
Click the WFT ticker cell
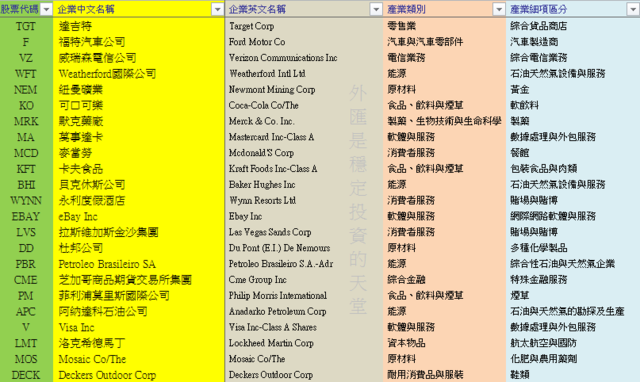(x=27, y=74)
